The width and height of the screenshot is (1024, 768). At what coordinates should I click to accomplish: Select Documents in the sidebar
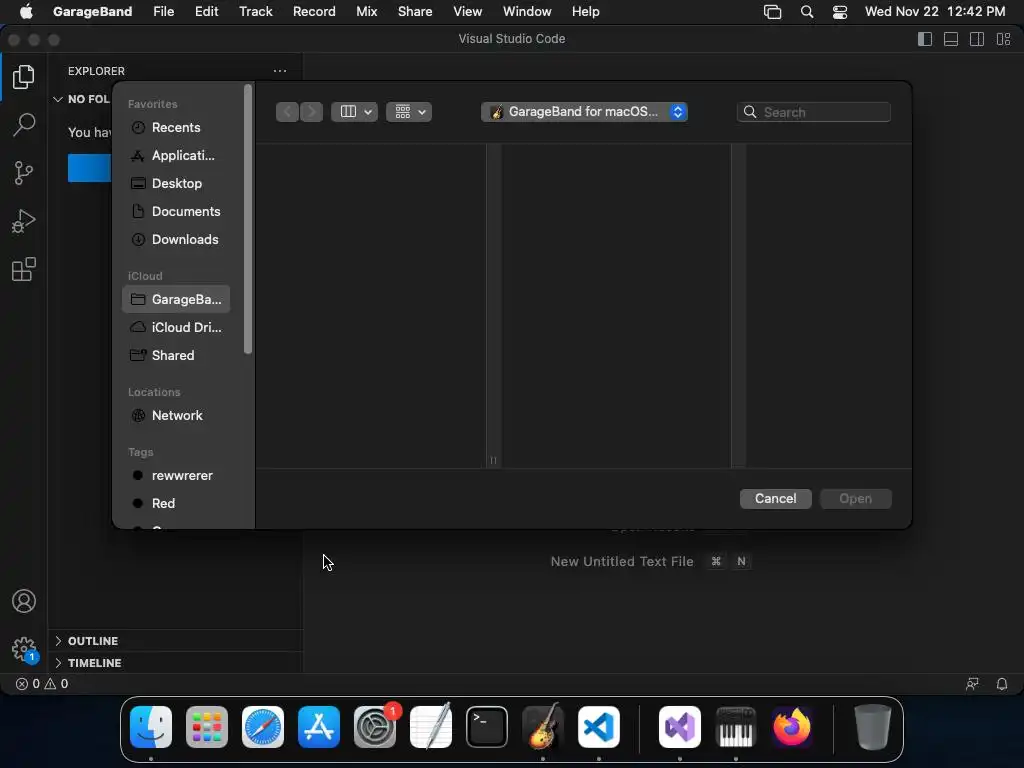pyautogui.click(x=176, y=212)
